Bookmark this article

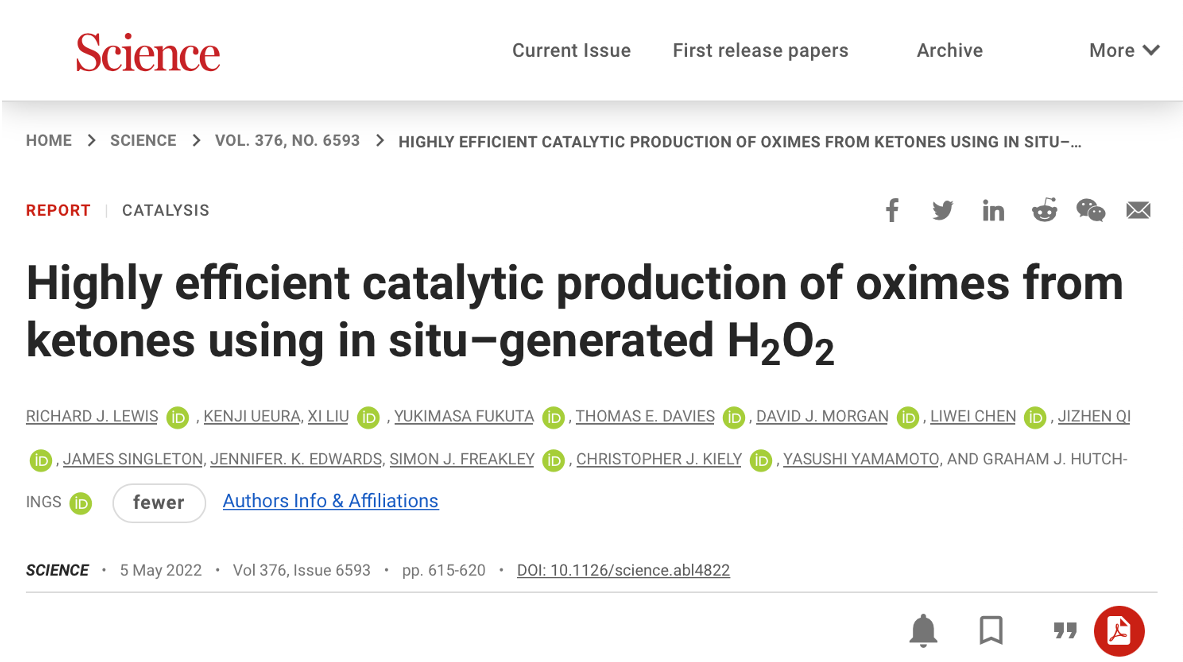(991, 630)
